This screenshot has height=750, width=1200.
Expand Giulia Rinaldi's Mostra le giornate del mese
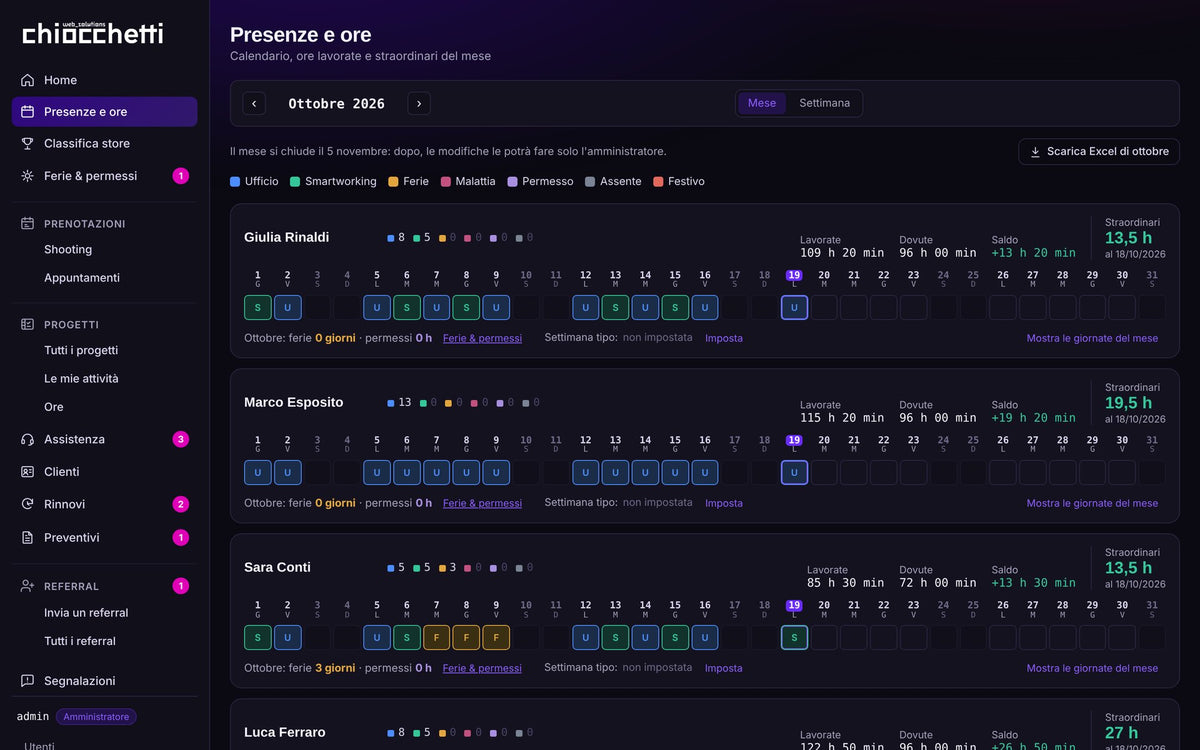pos(1092,338)
